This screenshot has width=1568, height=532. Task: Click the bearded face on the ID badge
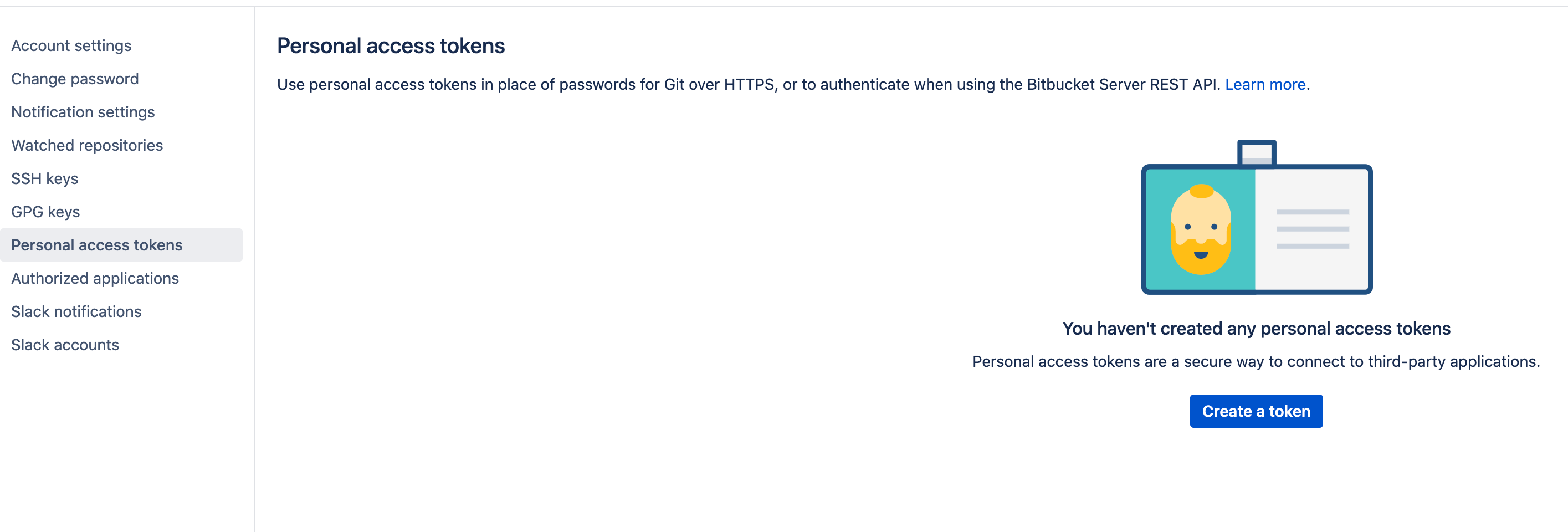(x=1200, y=230)
